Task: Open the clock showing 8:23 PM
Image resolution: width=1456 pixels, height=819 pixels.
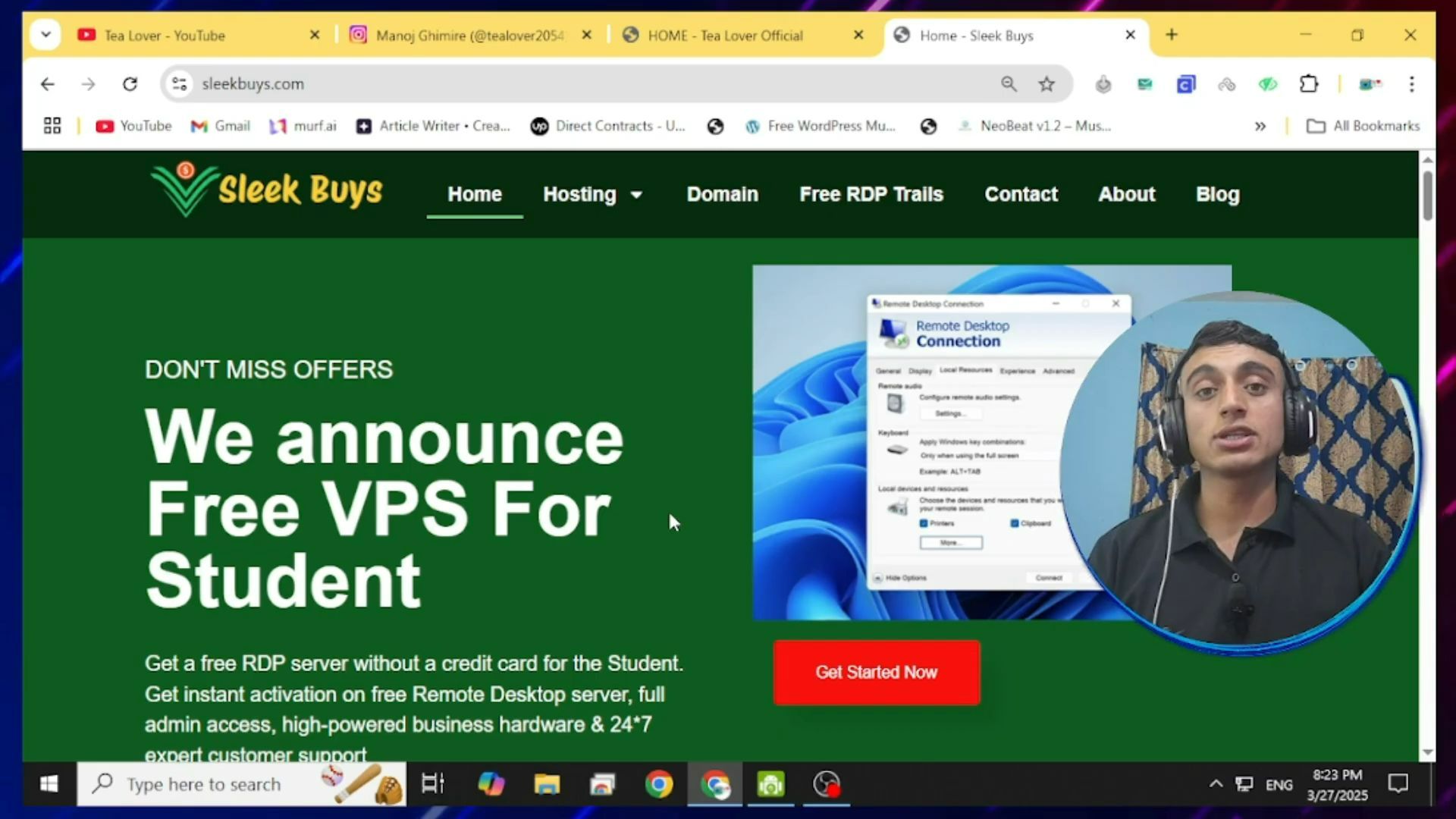Action: click(x=1338, y=785)
